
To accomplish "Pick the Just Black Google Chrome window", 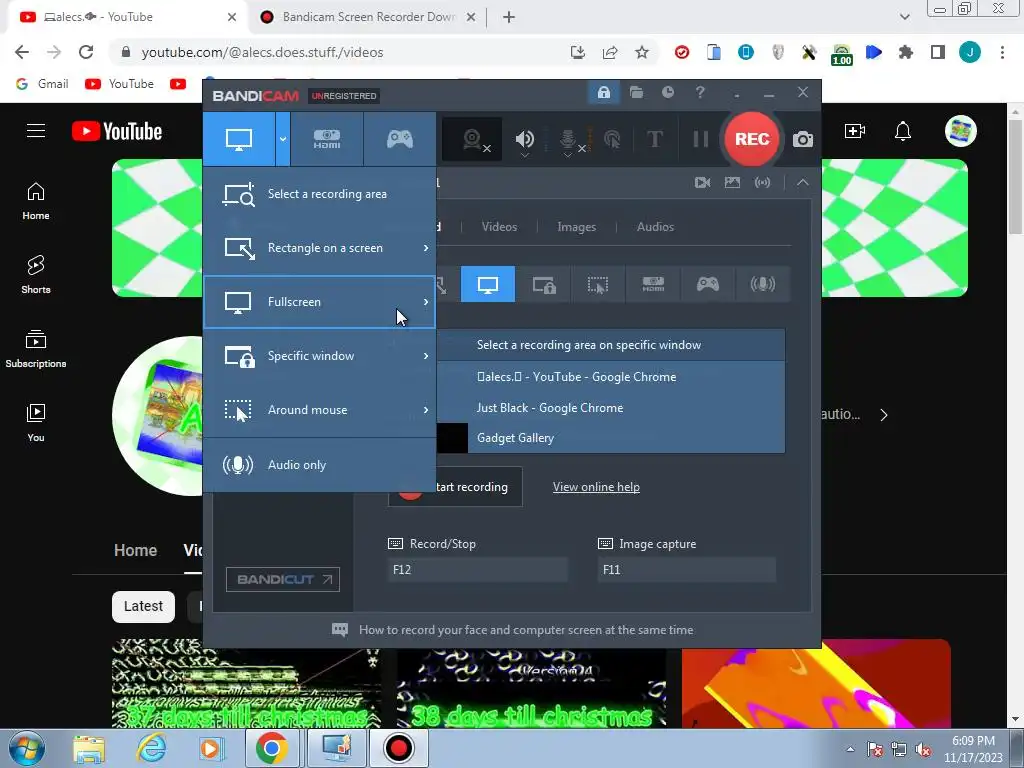I will [x=611, y=408].
